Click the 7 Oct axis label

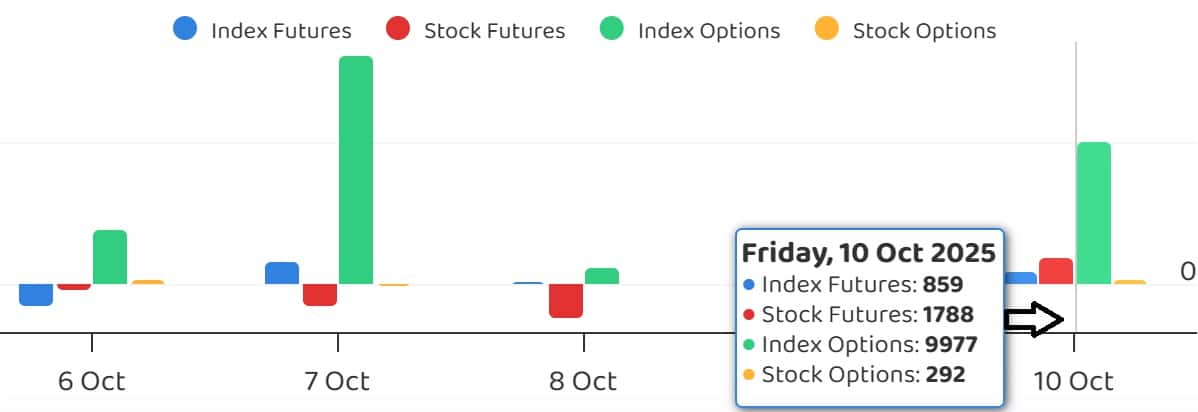click(x=338, y=381)
